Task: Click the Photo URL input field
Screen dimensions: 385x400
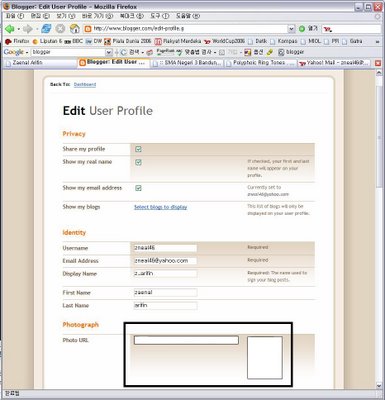Action: [186, 340]
